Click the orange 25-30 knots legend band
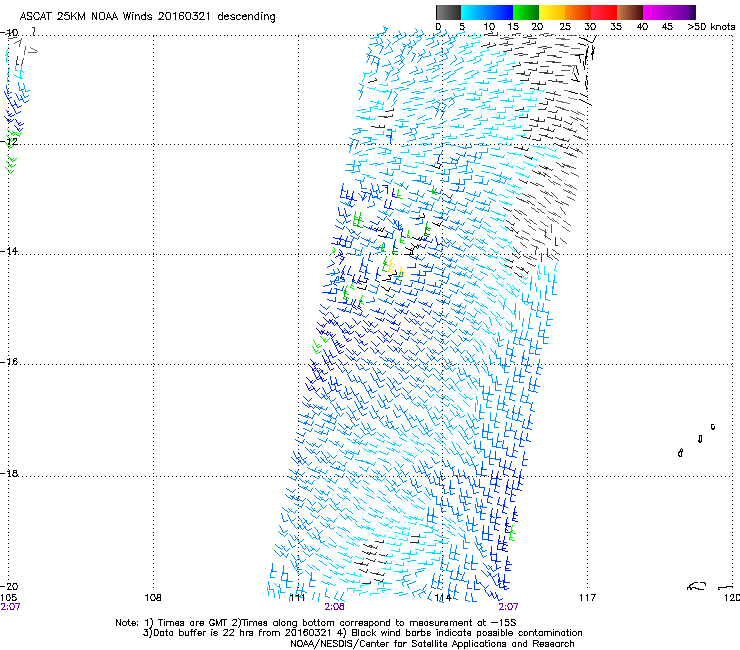The image size is (740, 650). [578, 12]
